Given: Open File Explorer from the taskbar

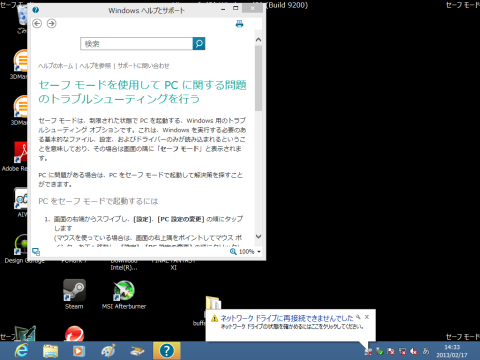Looking at the screenshot, I should [51, 351].
